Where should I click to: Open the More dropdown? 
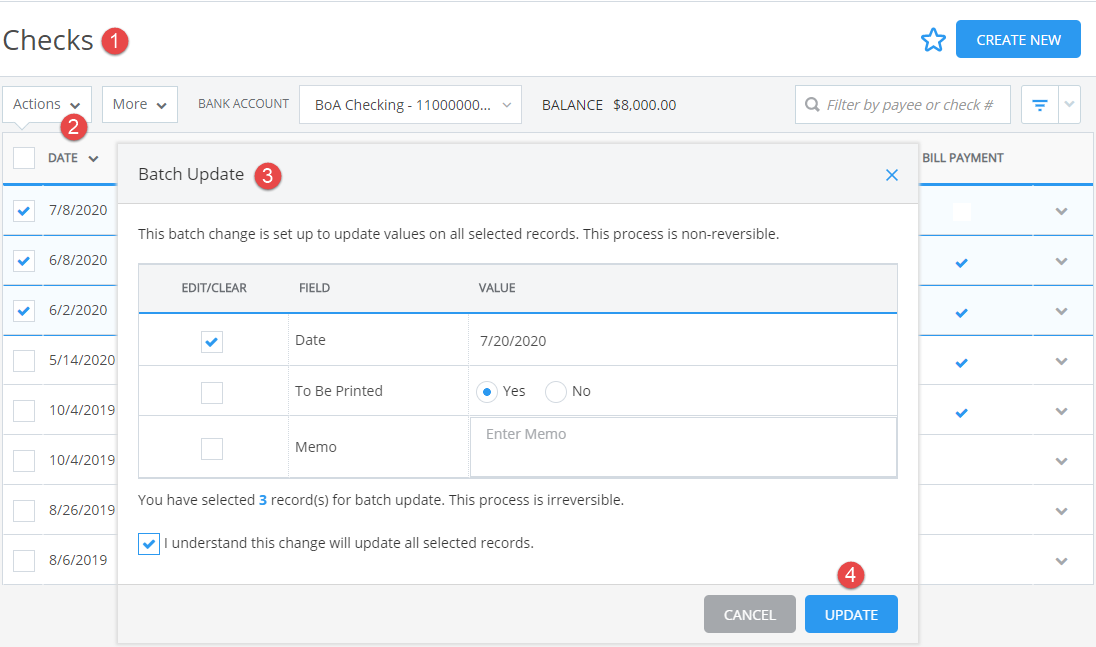pyautogui.click(x=139, y=104)
